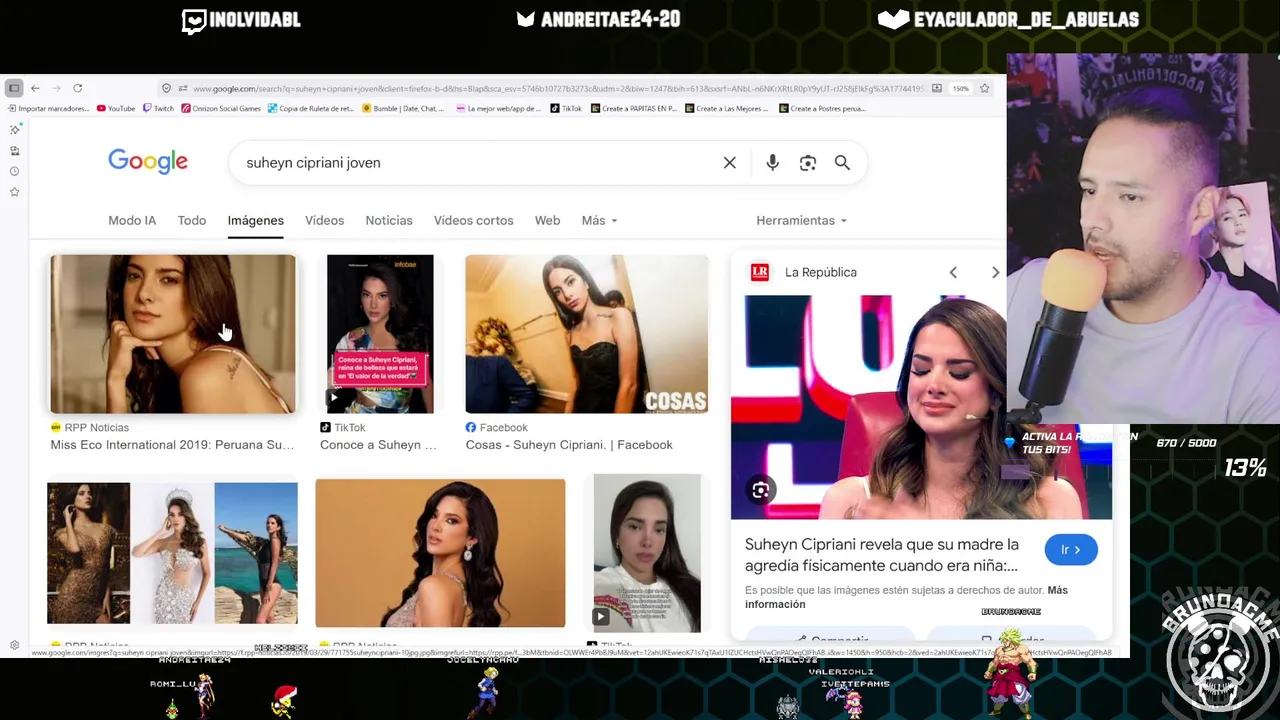The image size is (1280, 720).
Task: Click the Firefox sidebar toggle icon
Action: [x=14, y=88]
